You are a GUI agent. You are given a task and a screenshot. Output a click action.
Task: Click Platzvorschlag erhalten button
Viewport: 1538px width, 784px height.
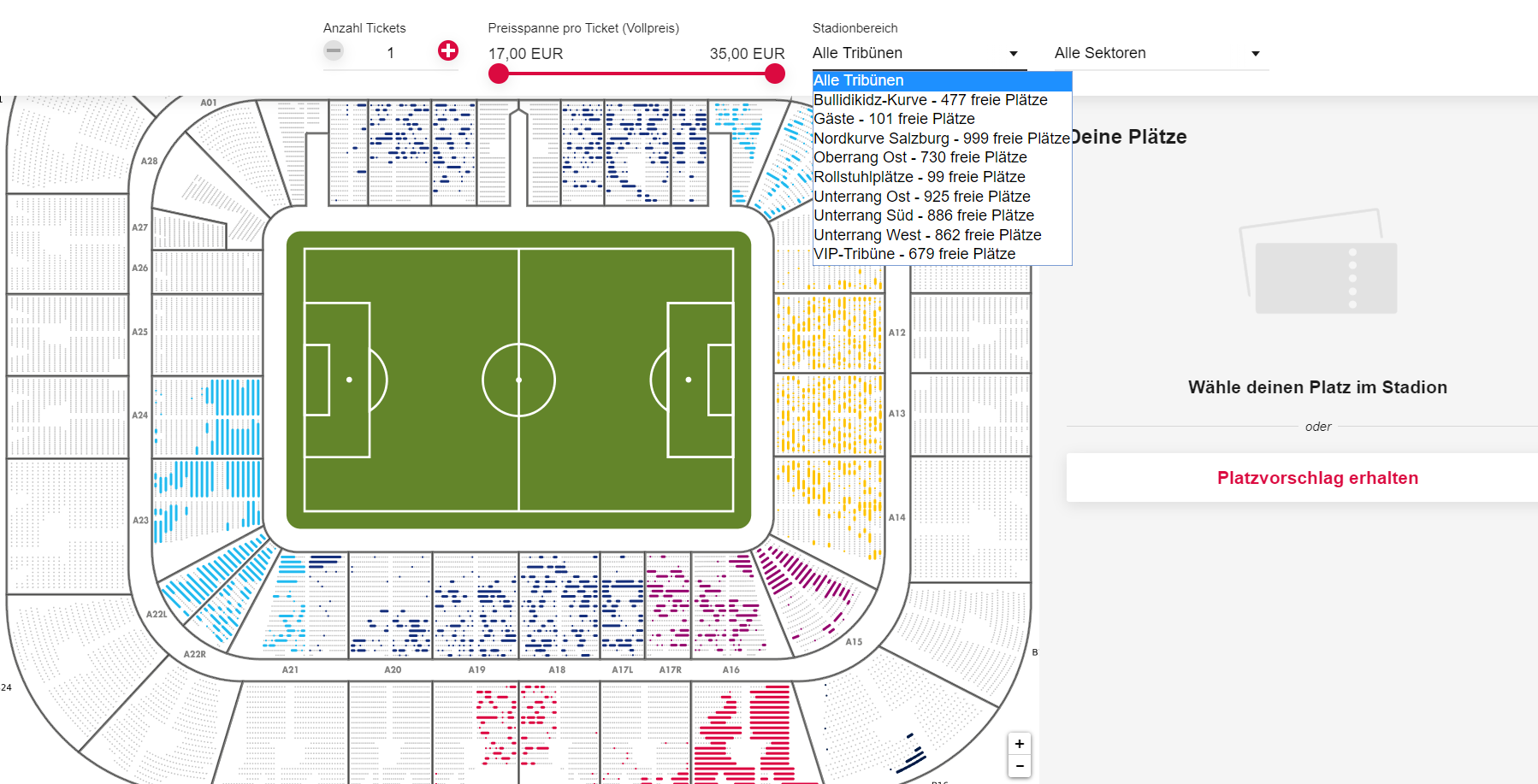1317,478
